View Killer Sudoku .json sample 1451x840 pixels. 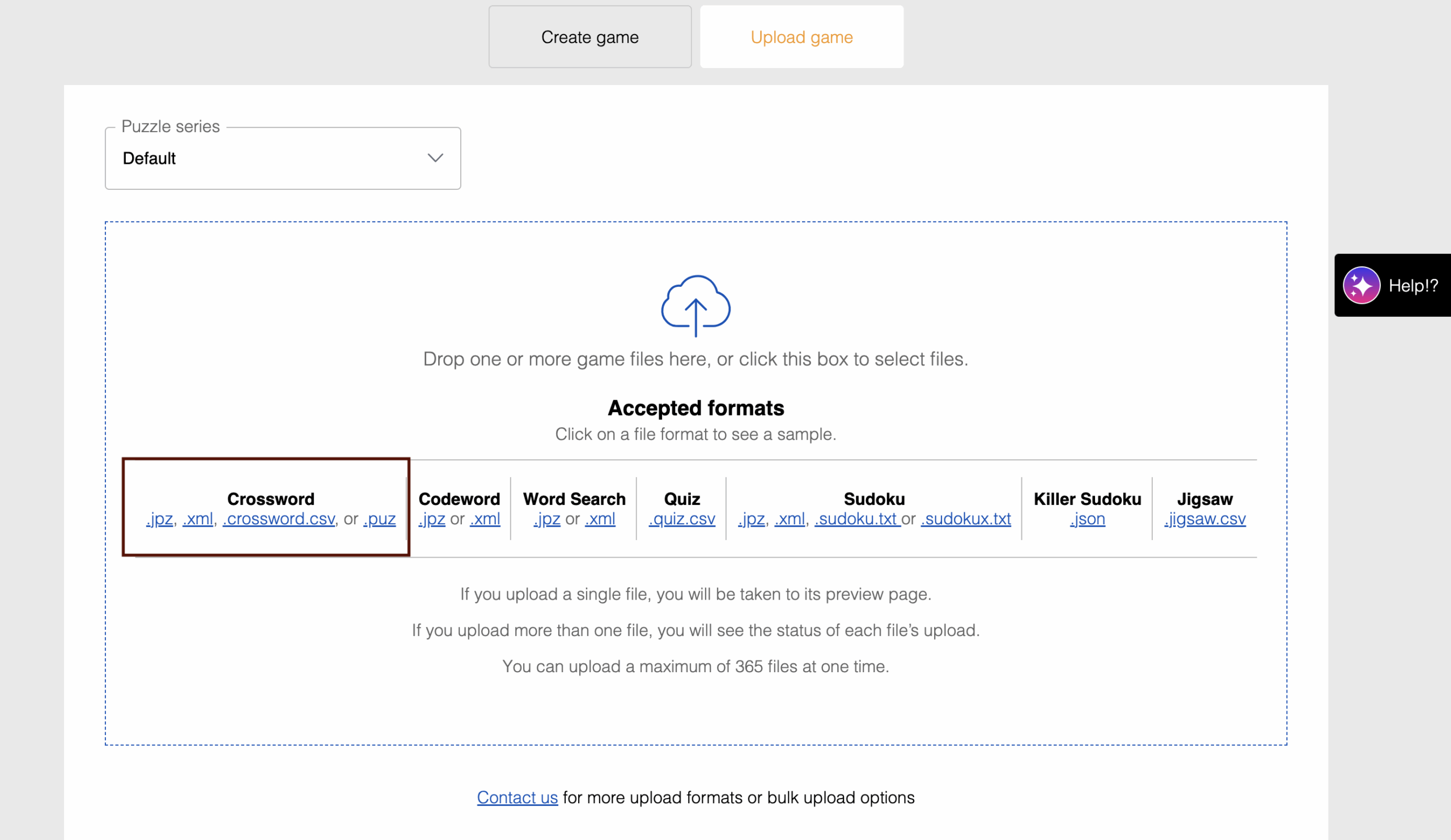[x=1087, y=519]
